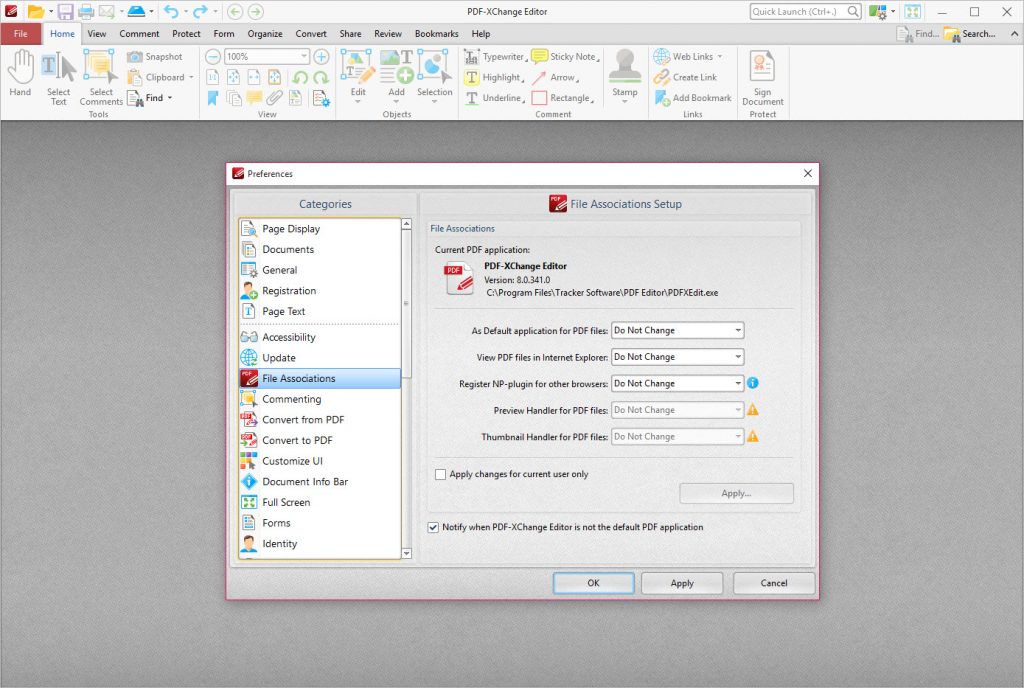The image size is (1024, 688).
Task: Select Commenting category
Action: click(x=320, y=399)
